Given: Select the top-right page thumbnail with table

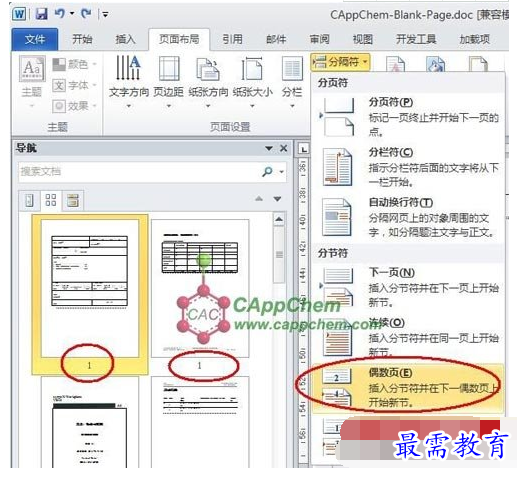Looking at the screenshot, I should tap(200, 288).
